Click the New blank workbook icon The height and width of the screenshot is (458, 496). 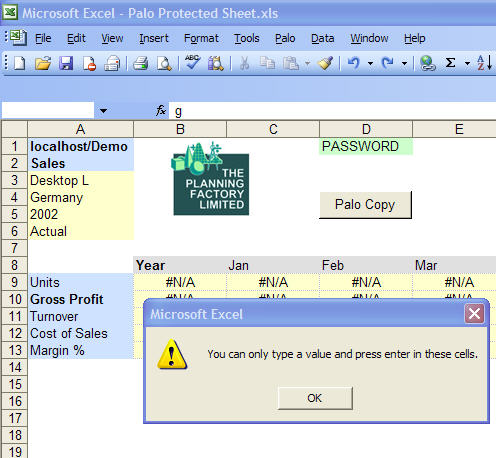point(19,63)
